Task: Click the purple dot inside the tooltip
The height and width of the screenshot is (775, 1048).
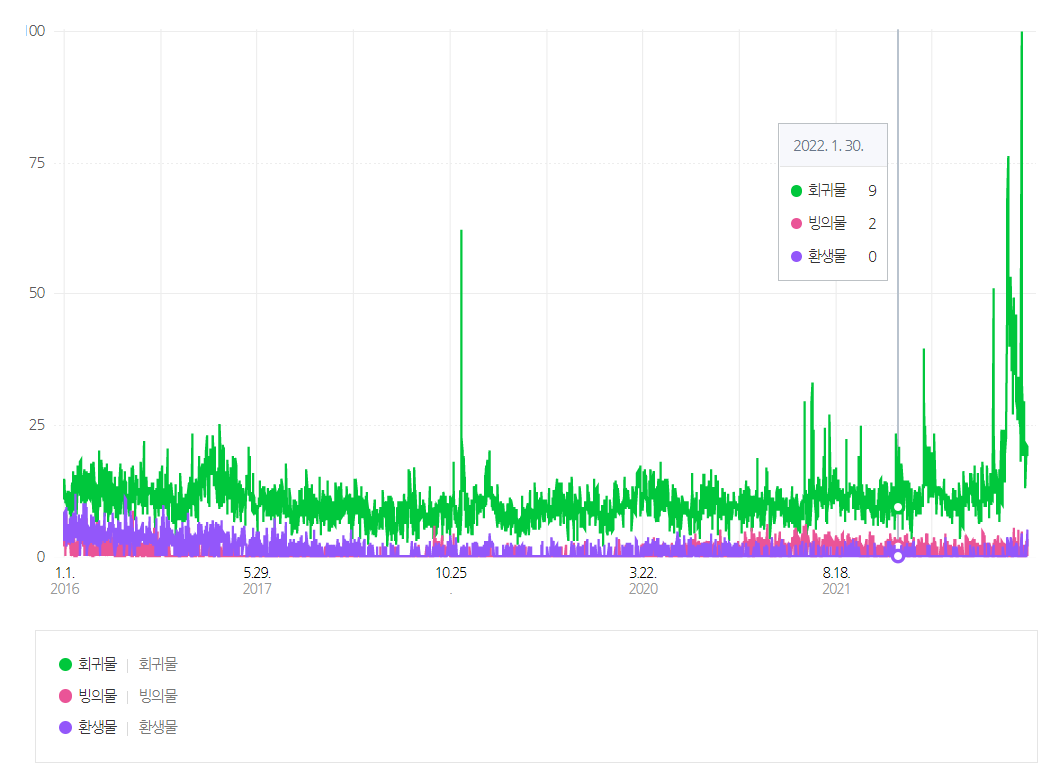Action: pyautogui.click(x=796, y=257)
